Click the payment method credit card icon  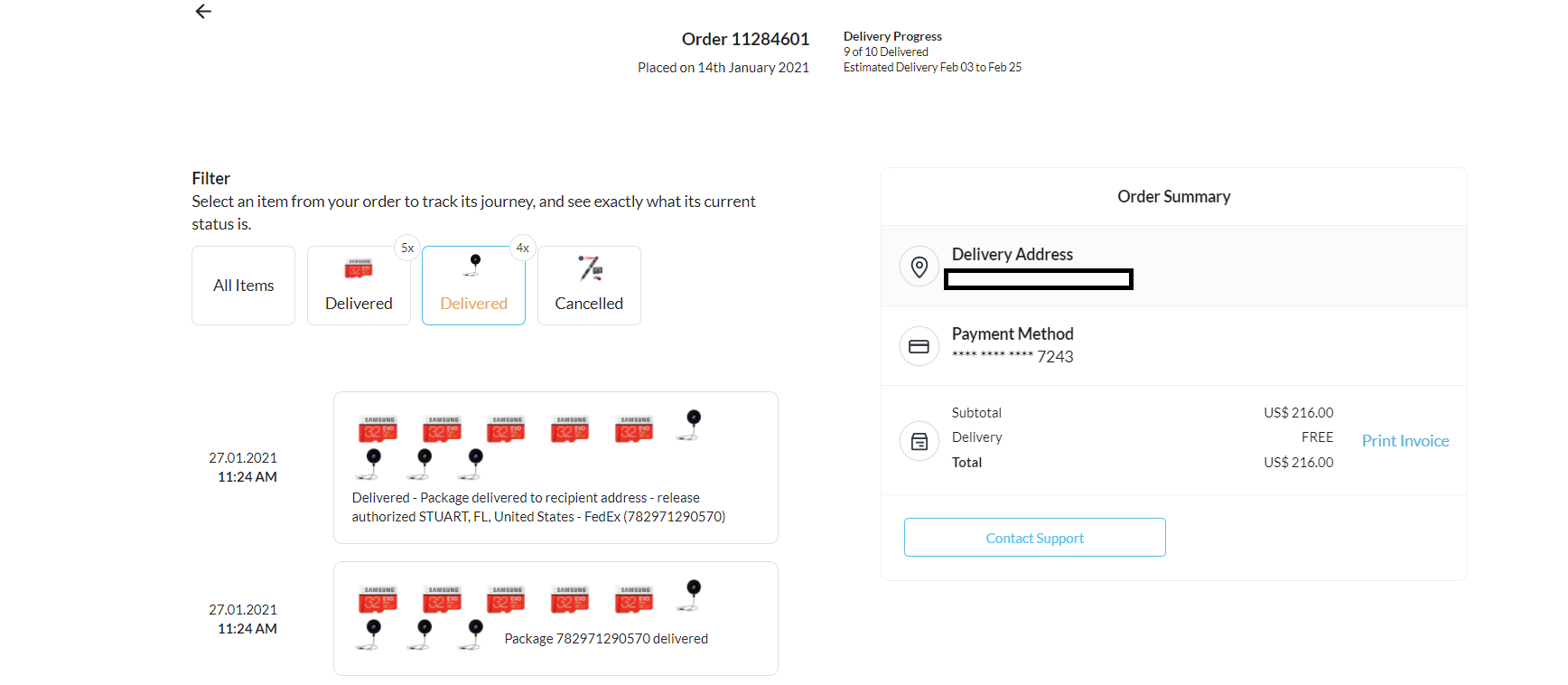click(919, 346)
